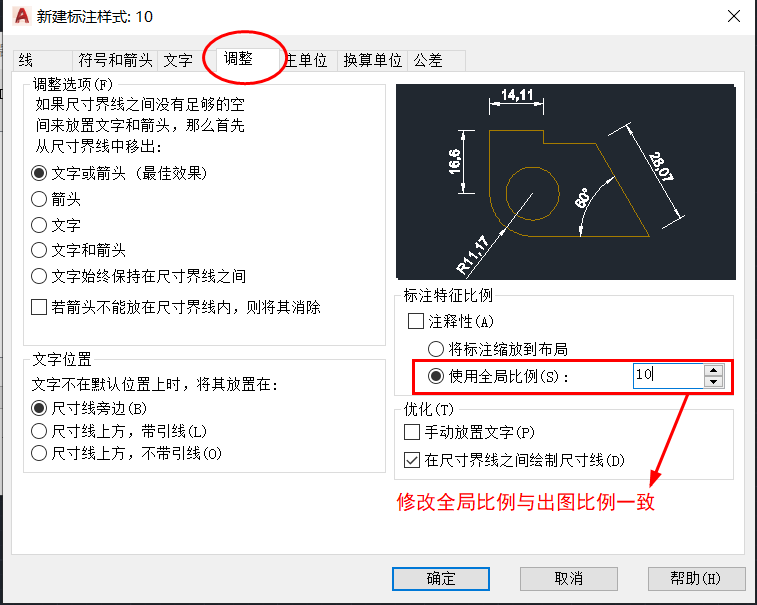The height and width of the screenshot is (605, 757).
Task: Click the AutoCAD logo icon in title bar
Action: tap(22, 16)
